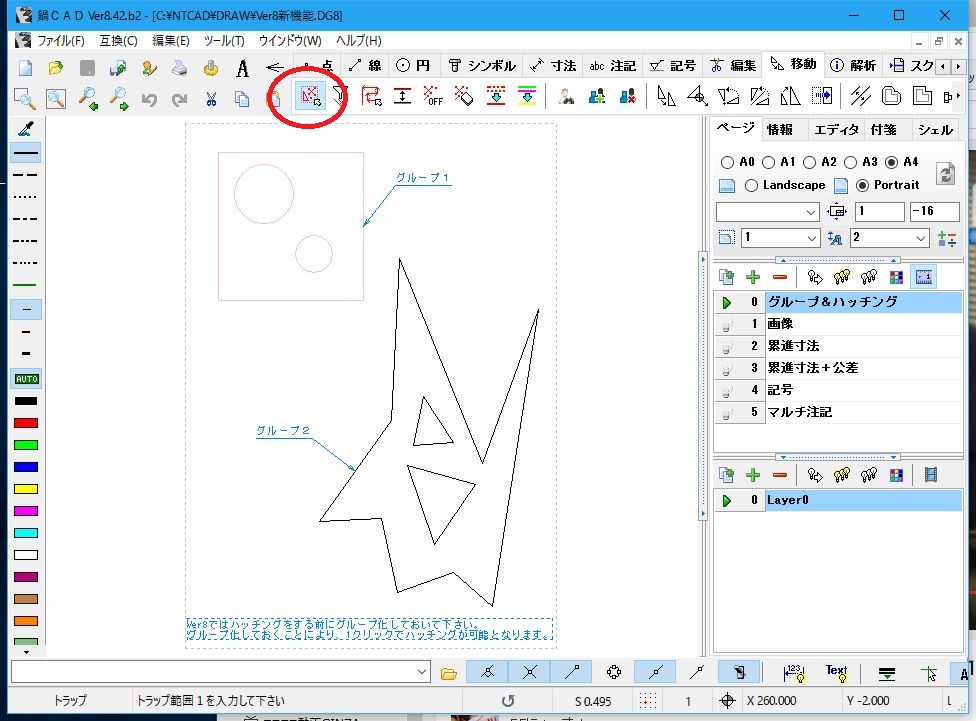976x721 pixels.
Task: Select the A1 paper size radio button
Action: 769,163
